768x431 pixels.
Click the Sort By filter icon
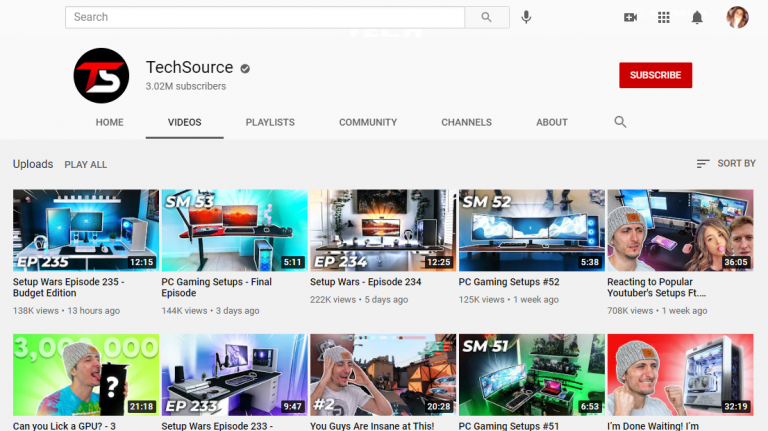[703, 164]
